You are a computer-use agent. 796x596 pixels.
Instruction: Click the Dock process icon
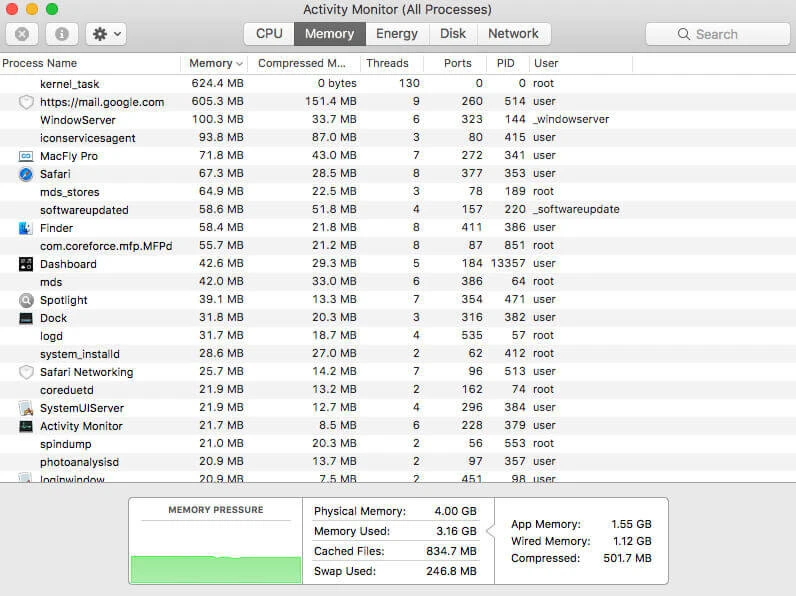coord(26,318)
